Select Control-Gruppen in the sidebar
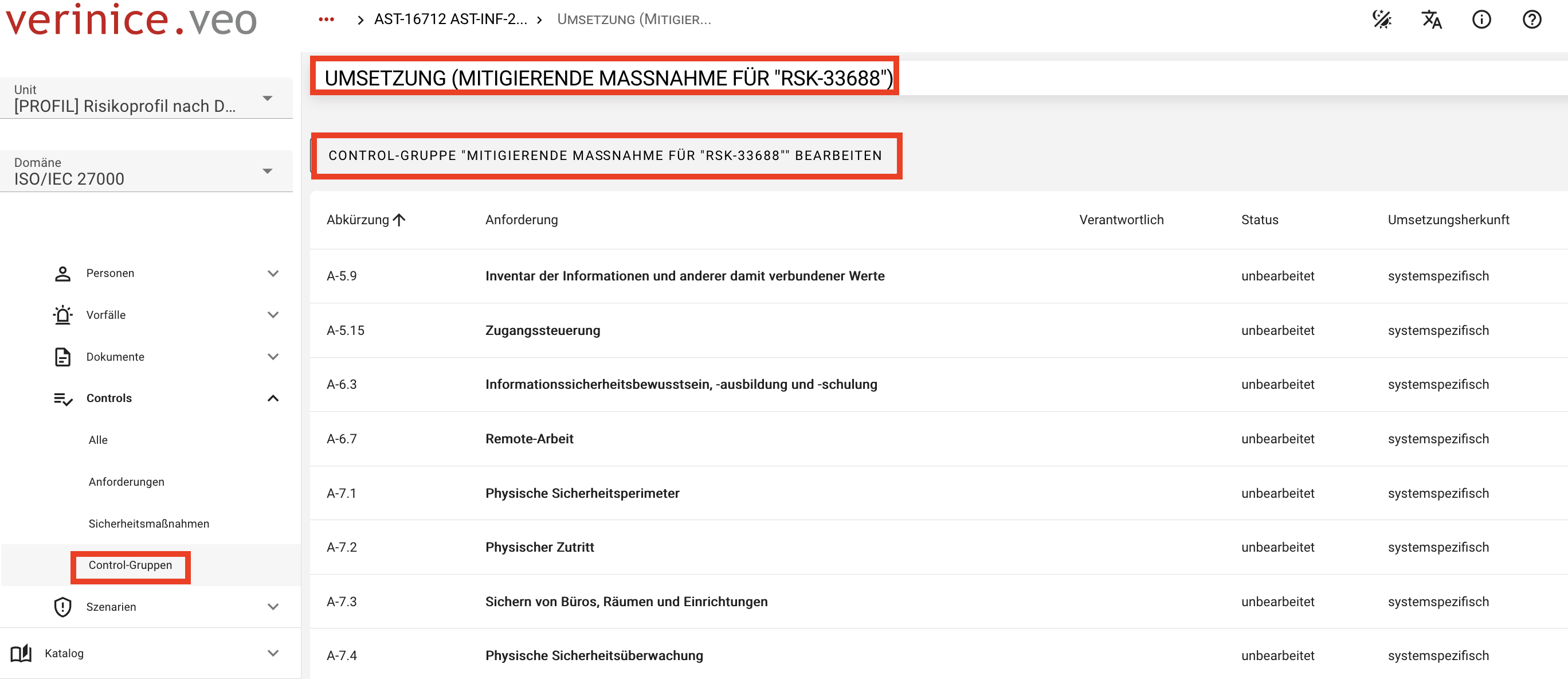1568x679 pixels. 130,565
